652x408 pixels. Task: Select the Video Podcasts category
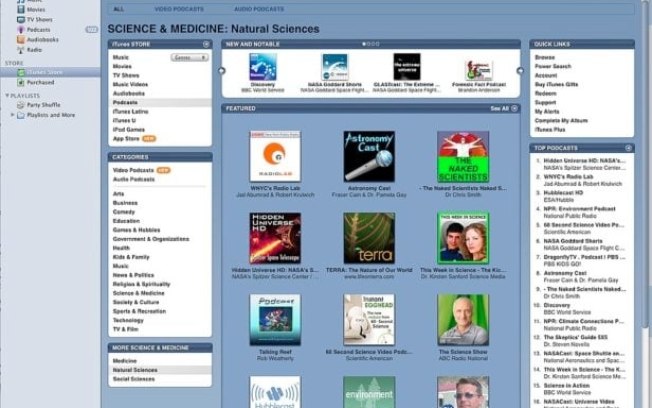point(133,170)
